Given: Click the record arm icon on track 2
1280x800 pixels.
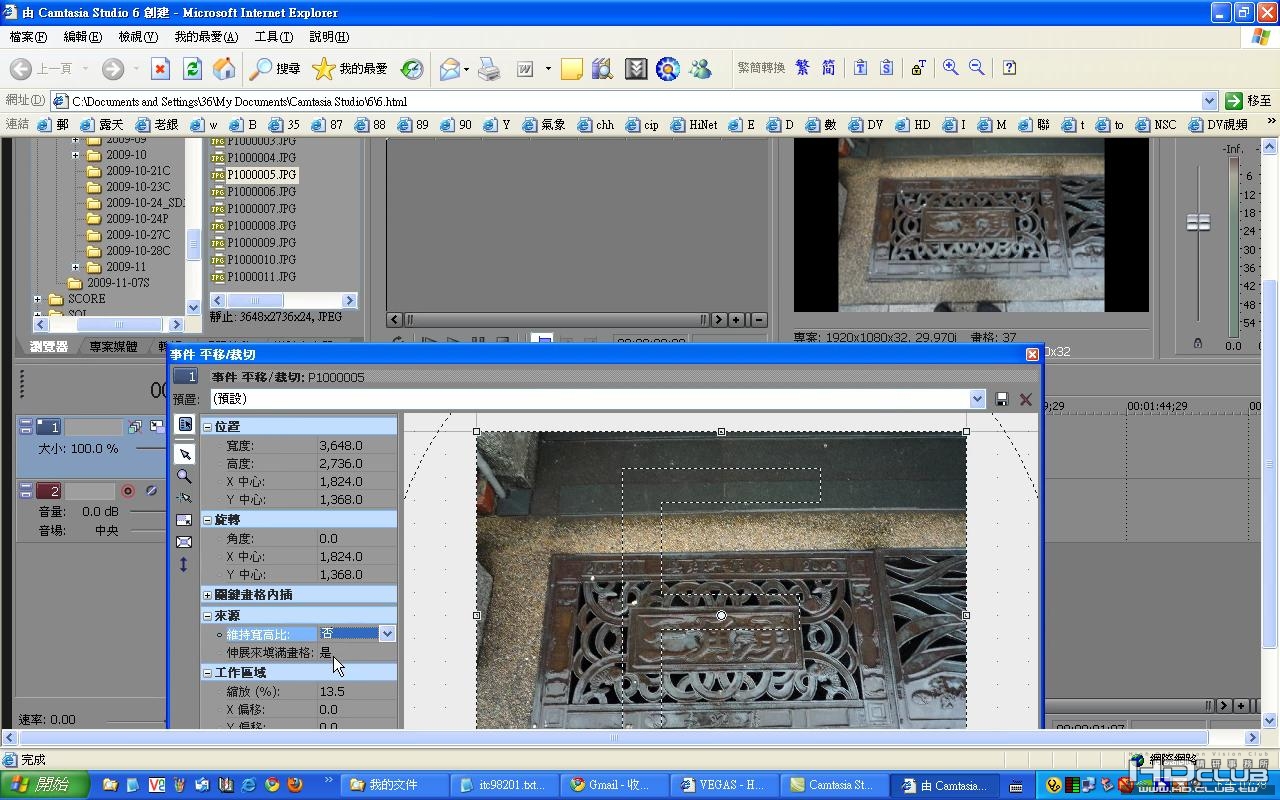Looking at the screenshot, I should click(128, 491).
